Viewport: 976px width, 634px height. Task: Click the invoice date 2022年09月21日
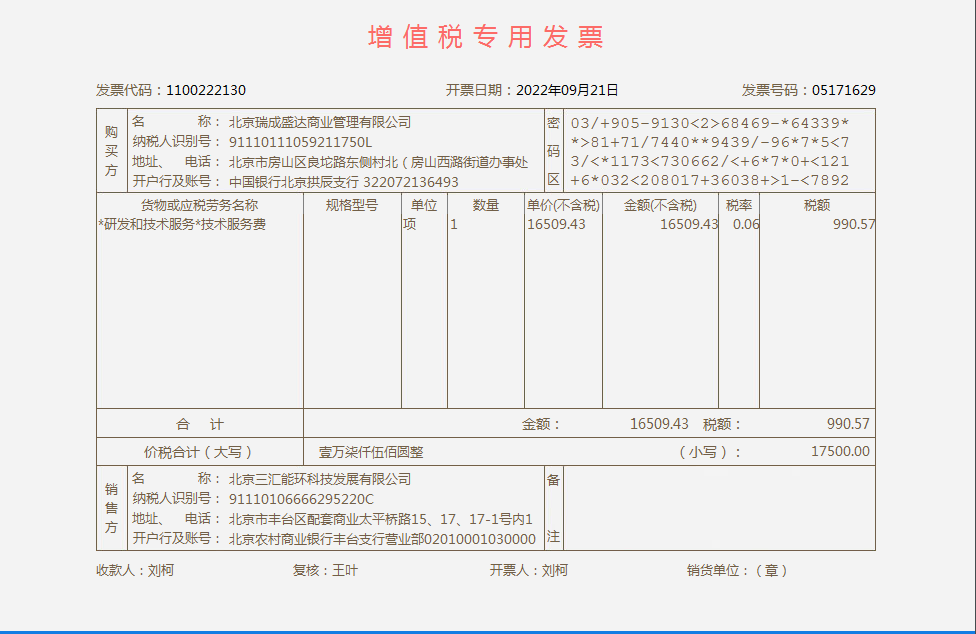tap(567, 90)
